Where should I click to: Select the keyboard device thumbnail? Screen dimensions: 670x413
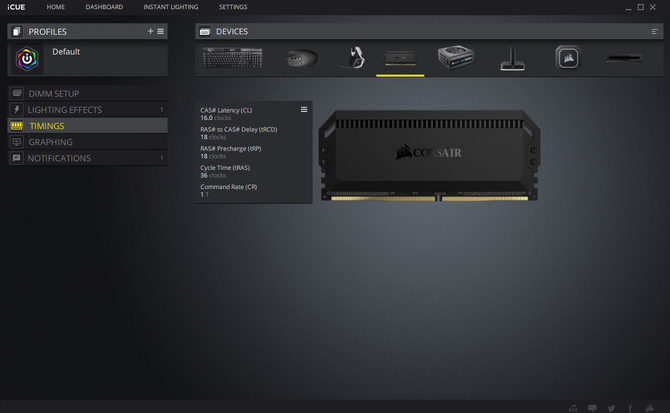point(233,58)
